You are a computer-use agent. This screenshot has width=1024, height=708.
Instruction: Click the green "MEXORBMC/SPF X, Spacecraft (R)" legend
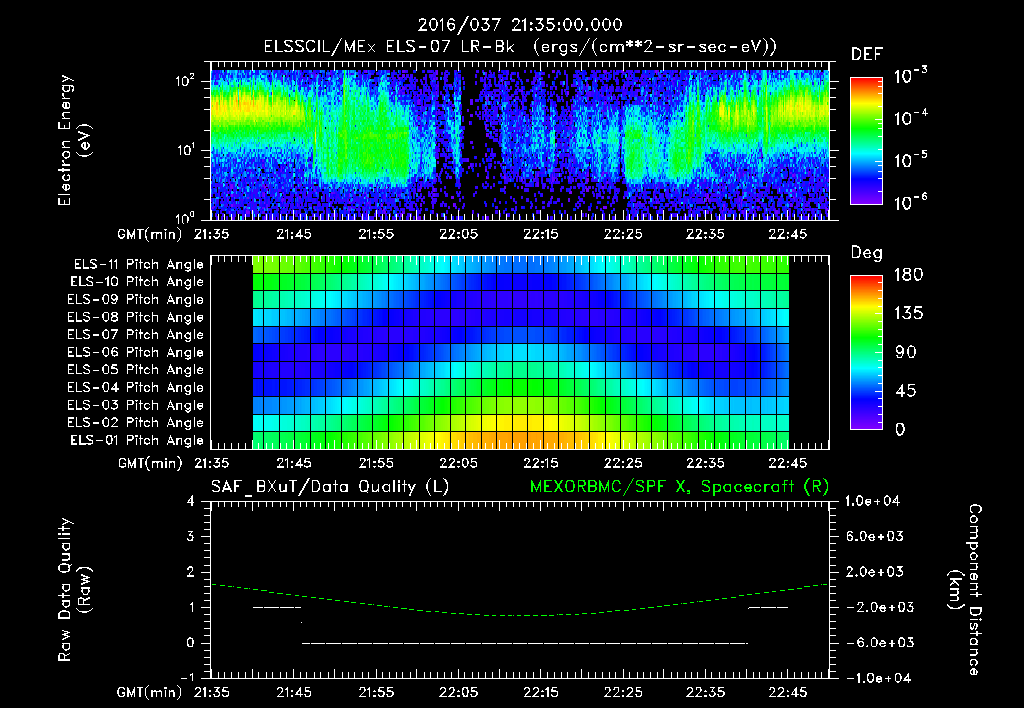click(679, 487)
